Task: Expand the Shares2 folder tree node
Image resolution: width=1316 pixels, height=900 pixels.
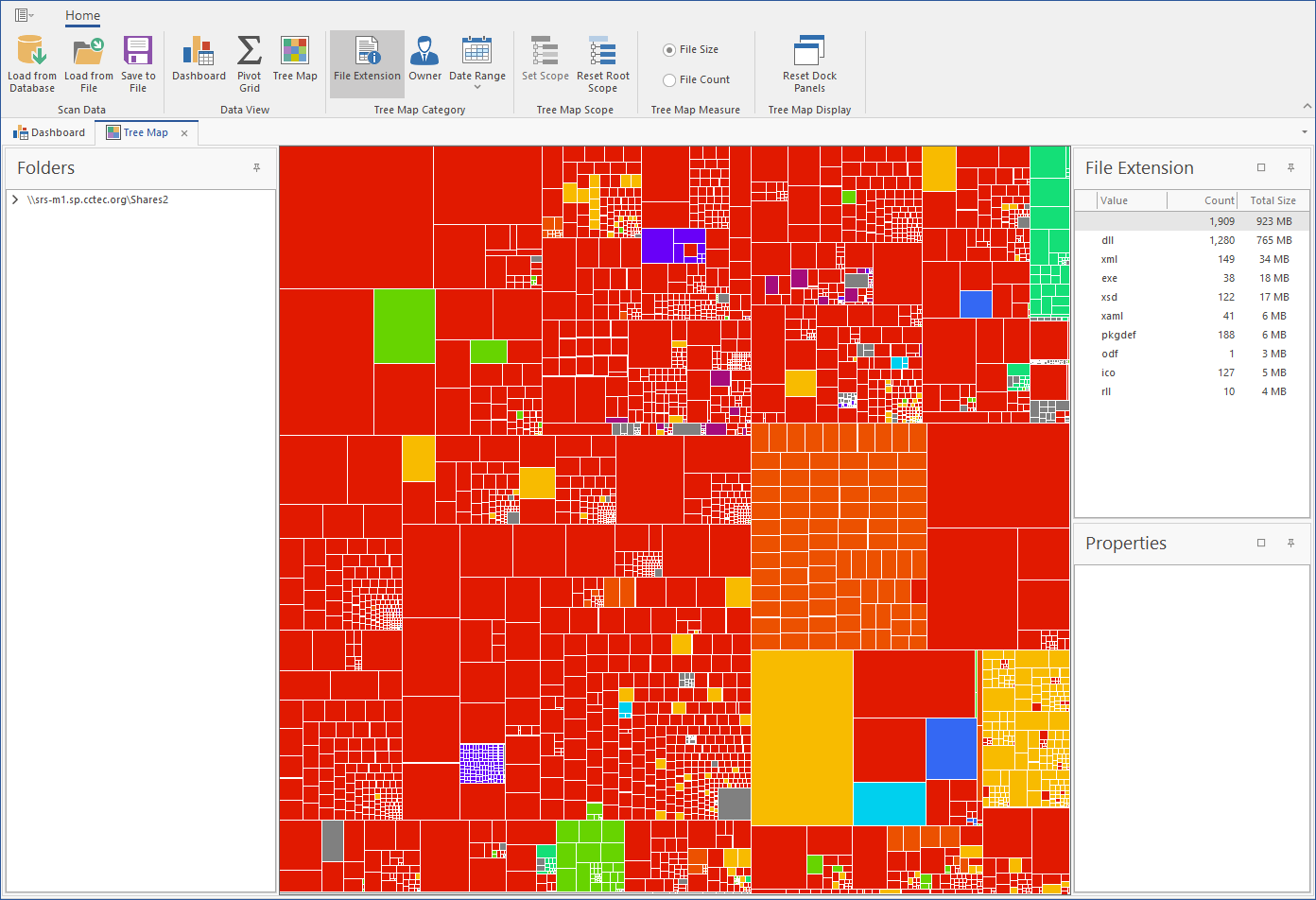Action: click(16, 200)
